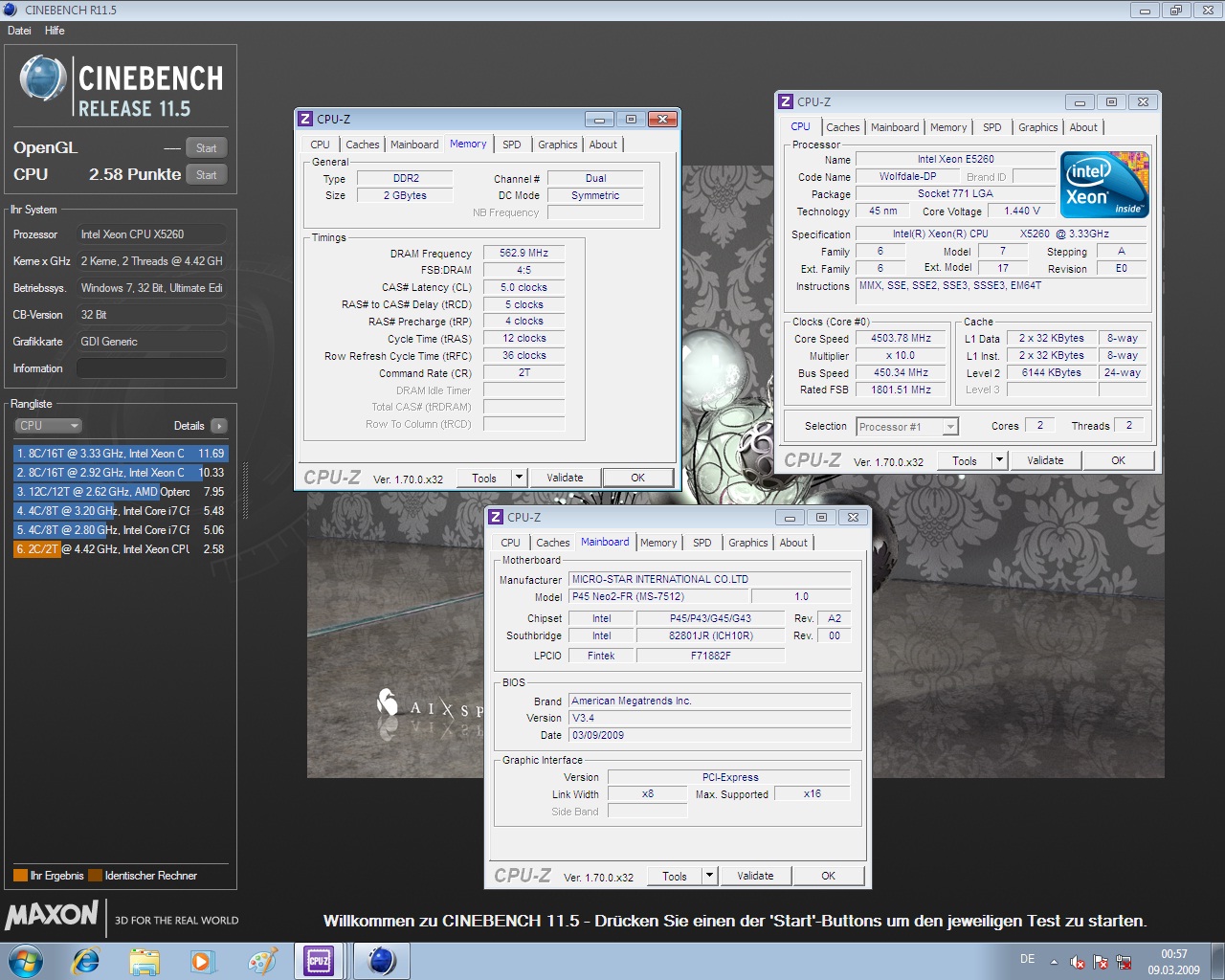Open the Datei menu
Viewport: 1225px width, 980px height.
tap(19, 31)
